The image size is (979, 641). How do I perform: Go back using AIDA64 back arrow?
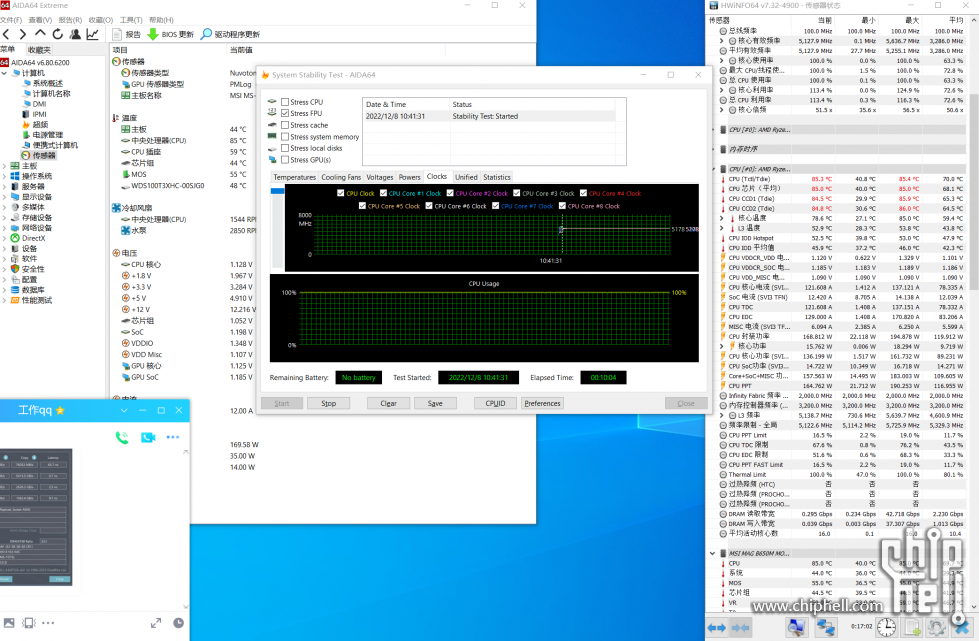[x=6, y=34]
